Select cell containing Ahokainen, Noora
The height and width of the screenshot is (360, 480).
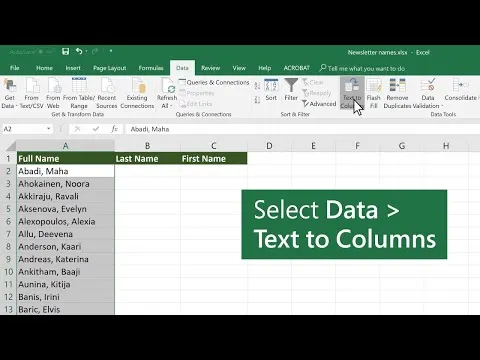65,184
